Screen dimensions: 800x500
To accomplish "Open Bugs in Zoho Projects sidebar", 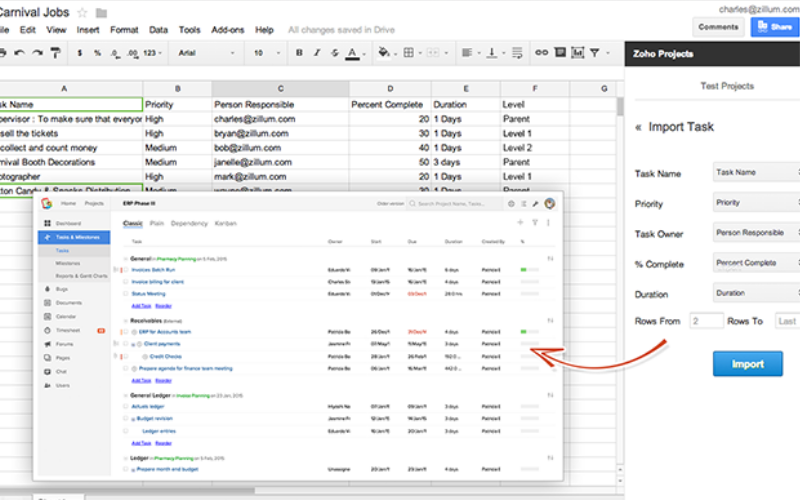I will tap(62, 289).
